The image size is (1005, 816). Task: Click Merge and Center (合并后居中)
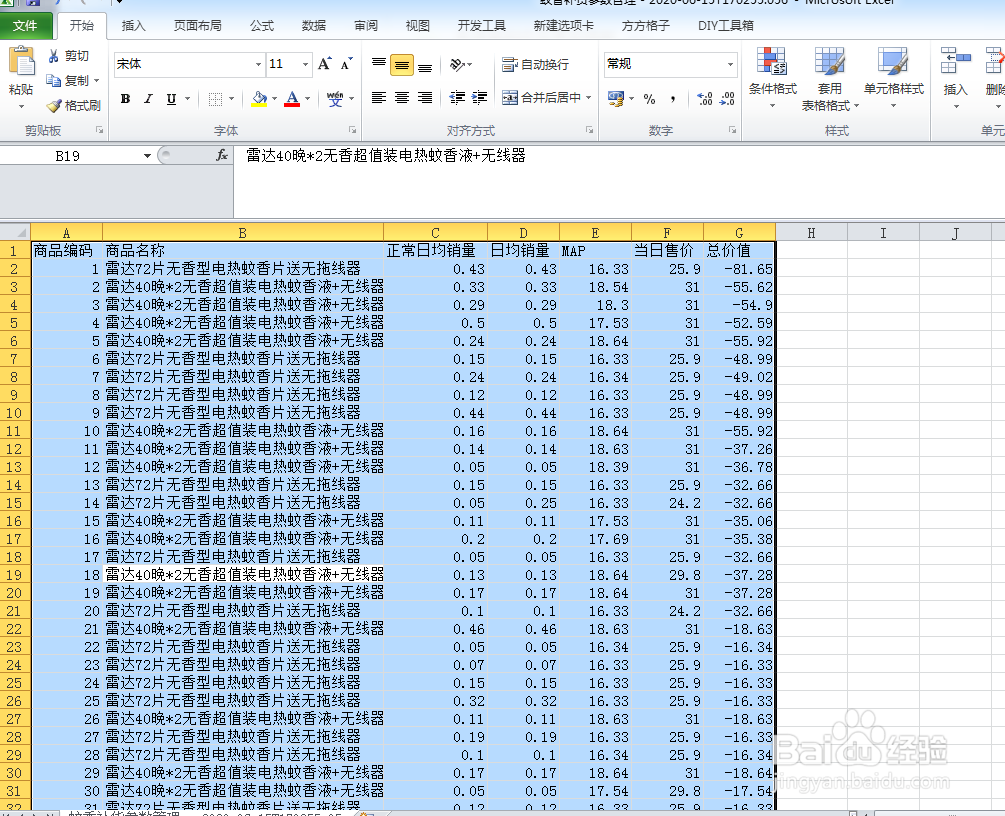click(x=541, y=97)
